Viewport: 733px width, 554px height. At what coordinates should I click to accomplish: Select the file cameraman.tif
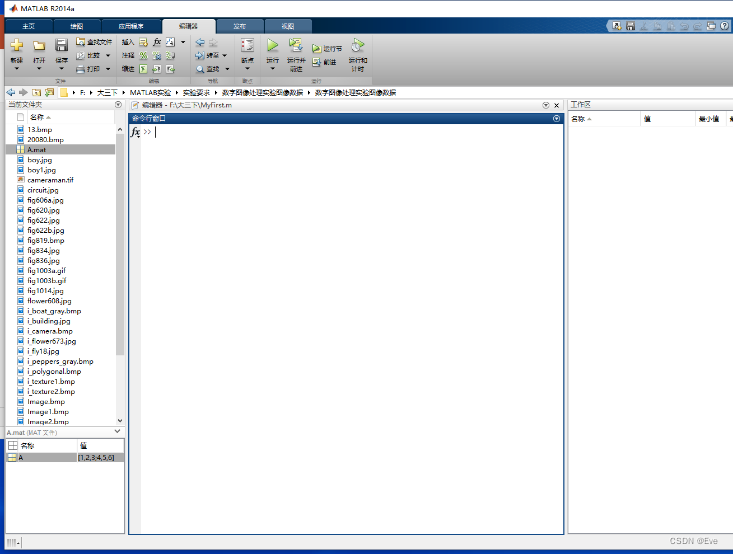click(50, 180)
